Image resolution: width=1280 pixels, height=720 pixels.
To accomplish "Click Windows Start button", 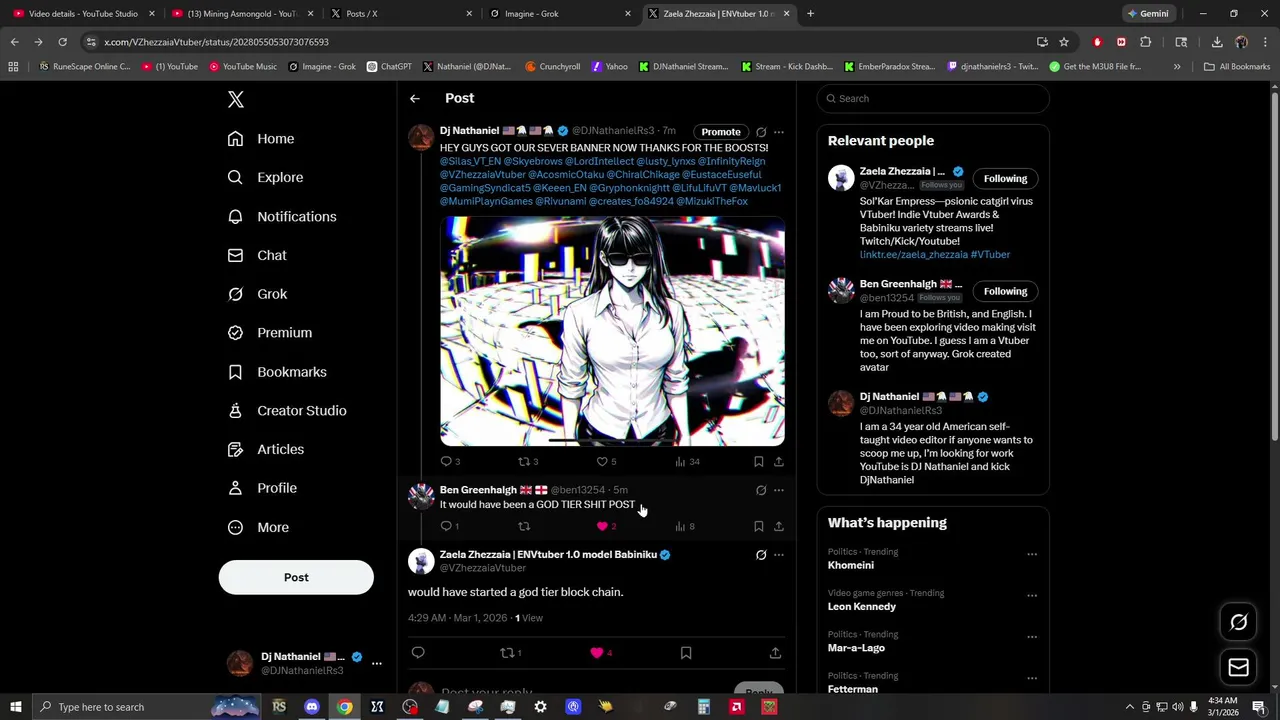I will pyautogui.click(x=15, y=707).
